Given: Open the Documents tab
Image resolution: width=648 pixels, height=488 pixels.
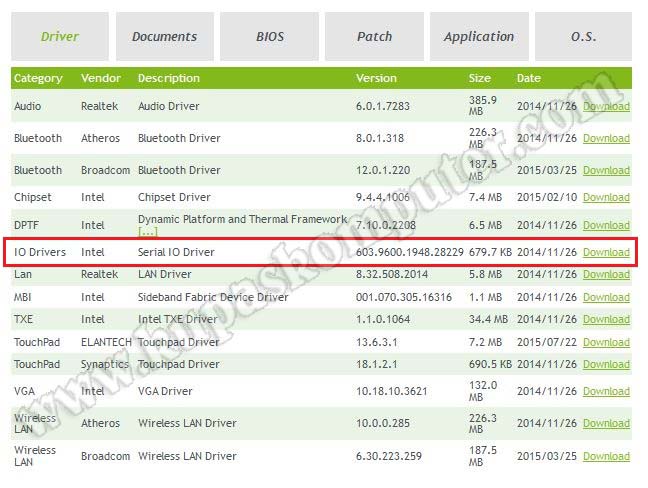Looking at the screenshot, I should 164,37.
